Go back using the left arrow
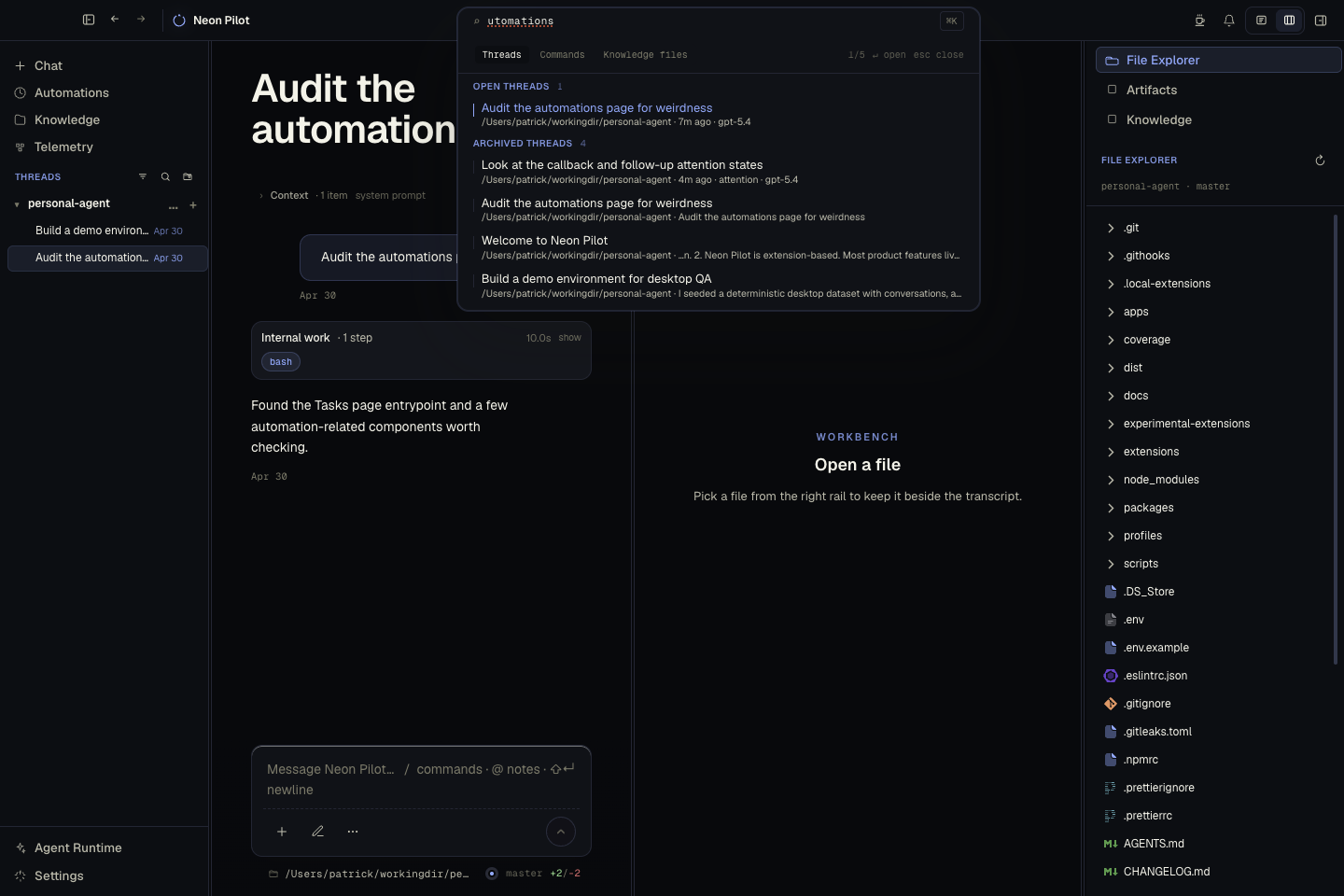The image size is (1344, 896). tap(115, 20)
